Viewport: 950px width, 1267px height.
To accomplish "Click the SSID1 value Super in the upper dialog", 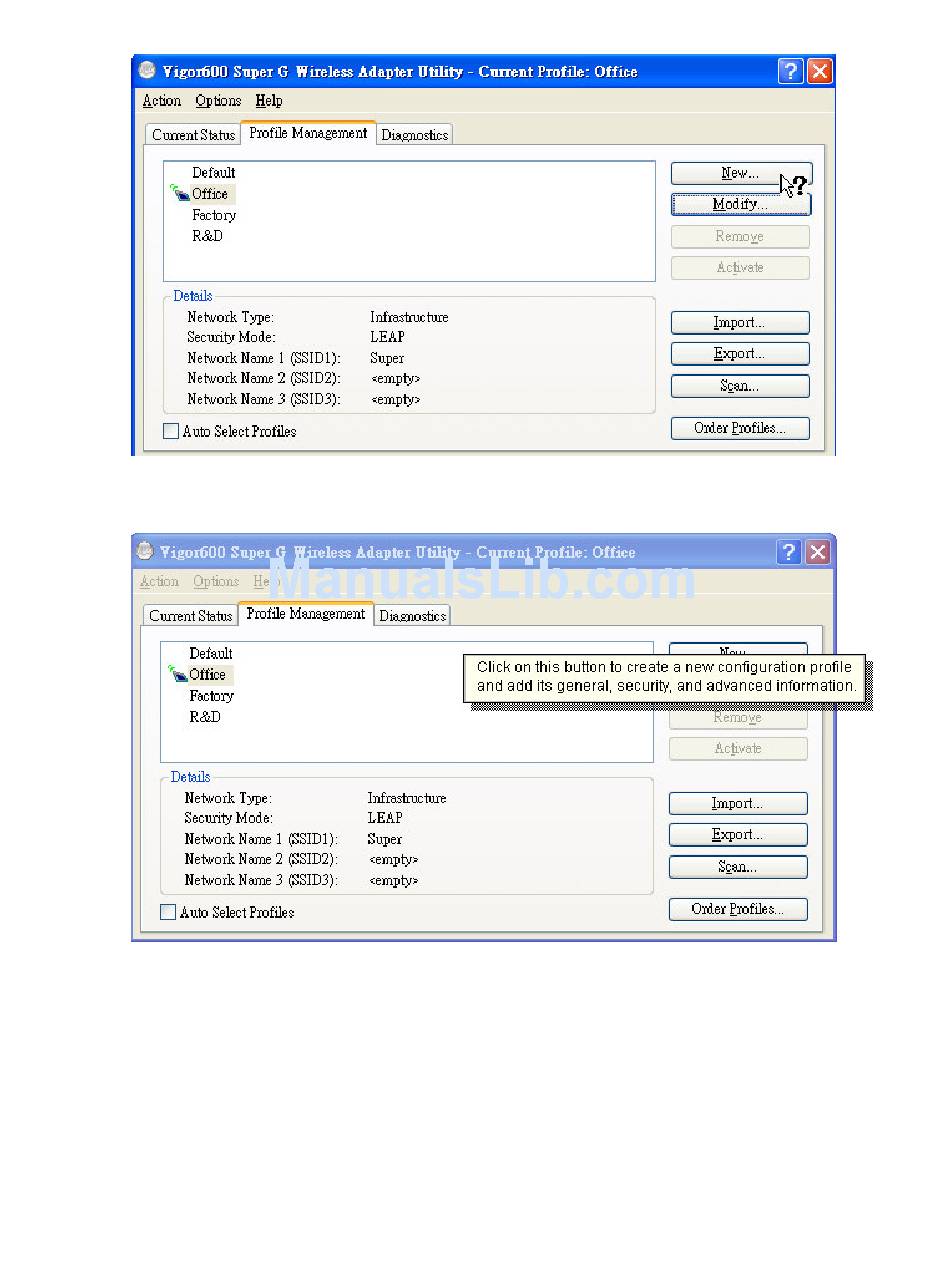I will point(388,358).
